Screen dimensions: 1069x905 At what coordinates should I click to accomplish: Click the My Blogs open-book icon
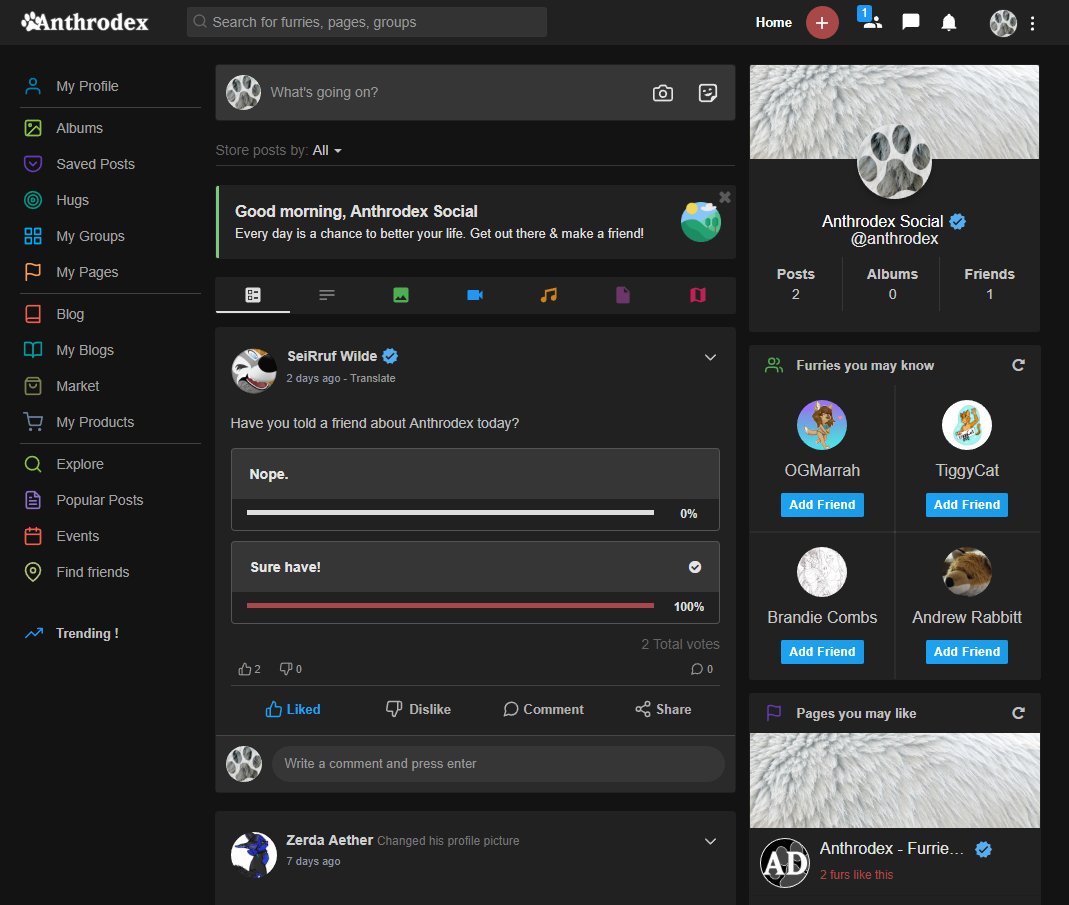pos(33,350)
